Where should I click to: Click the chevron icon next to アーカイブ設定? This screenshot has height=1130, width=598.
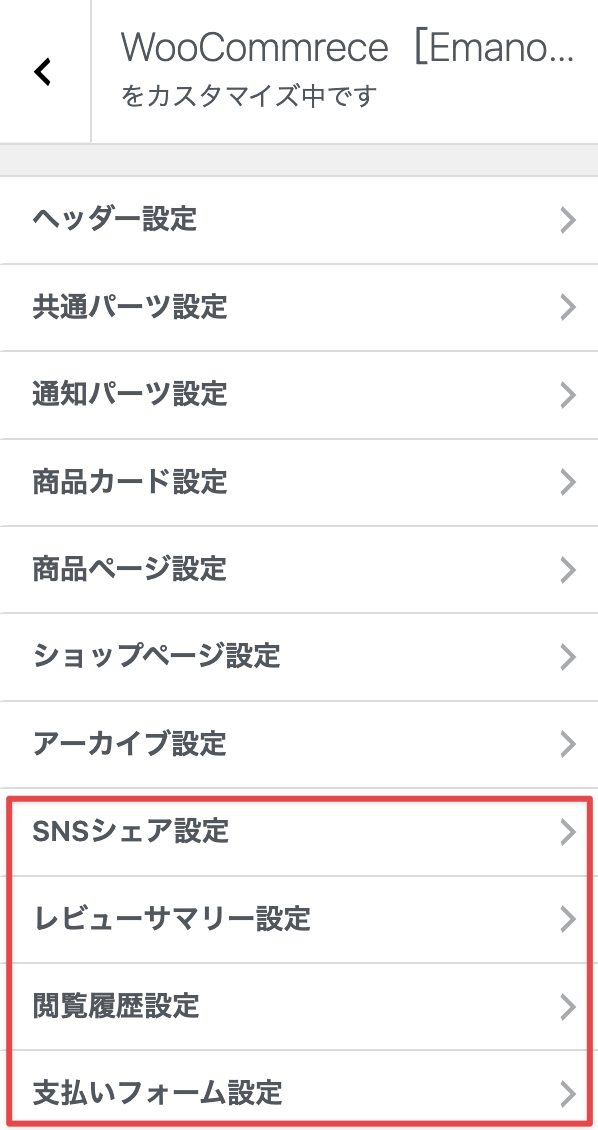coord(568,744)
